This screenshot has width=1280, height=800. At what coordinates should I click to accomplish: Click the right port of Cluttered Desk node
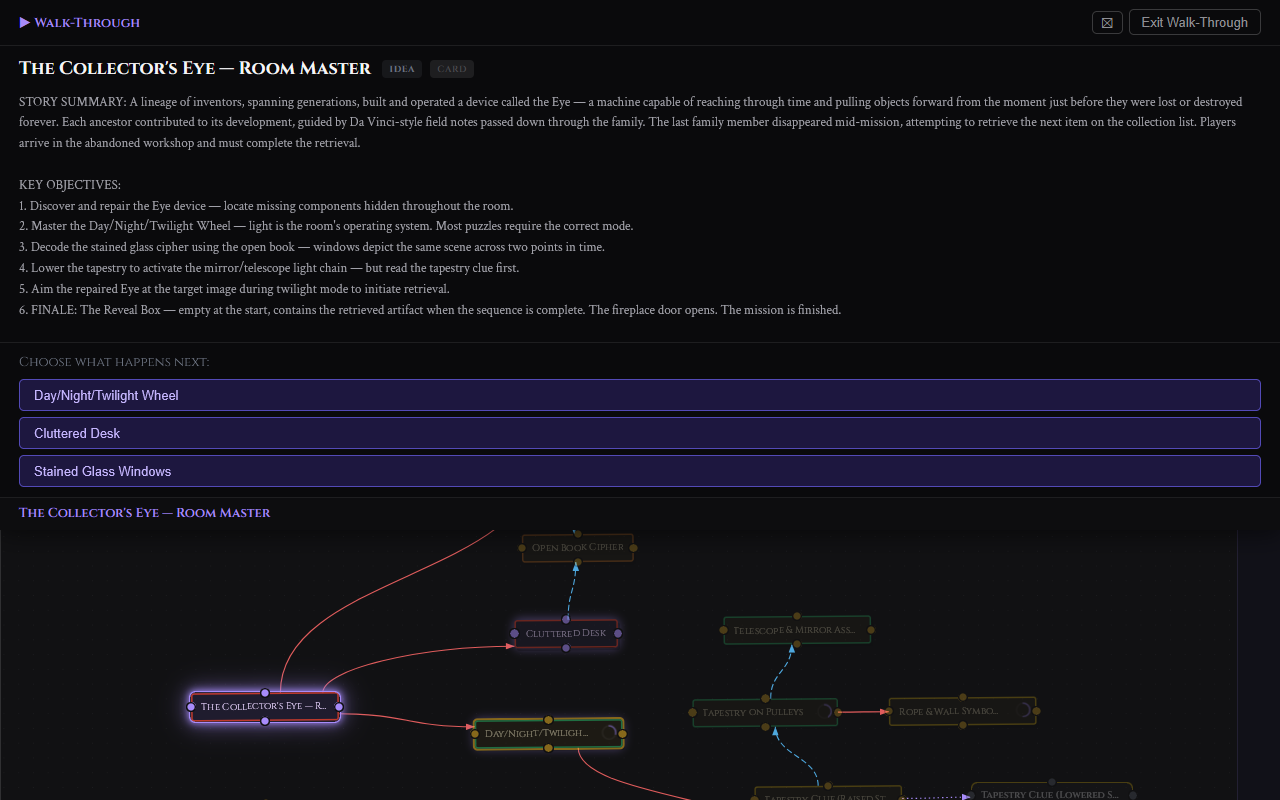[x=618, y=633]
